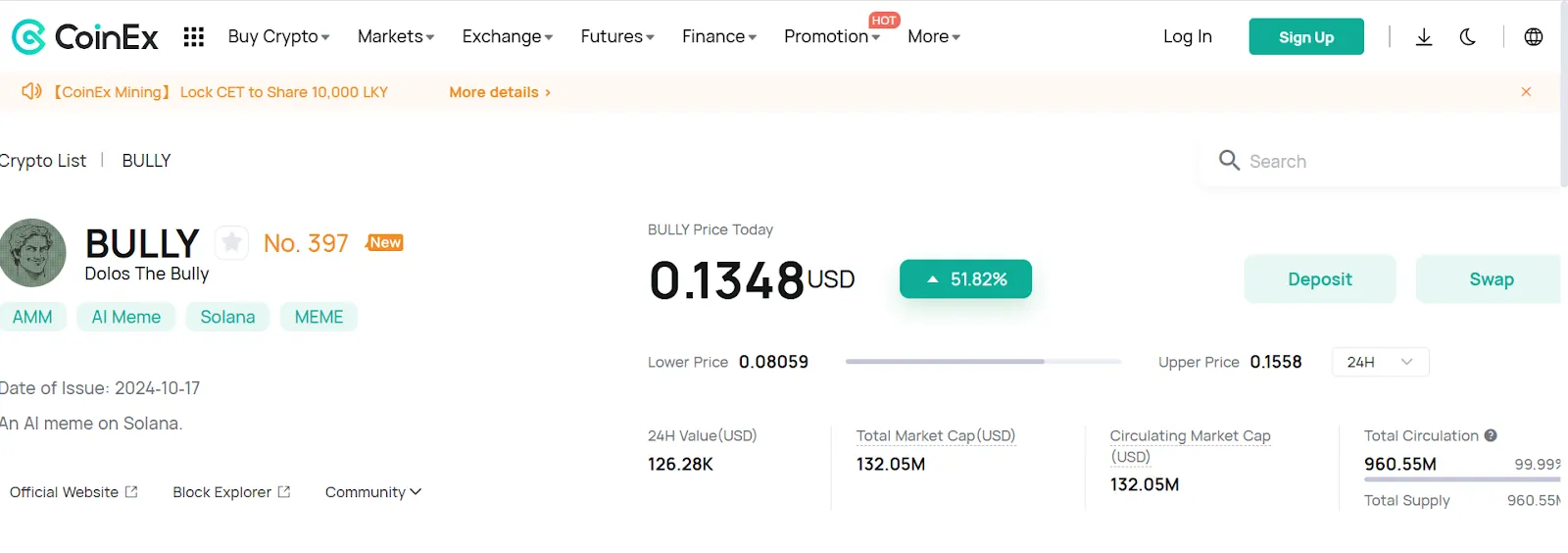Click the 0.1348 USD price

(x=752, y=280)
